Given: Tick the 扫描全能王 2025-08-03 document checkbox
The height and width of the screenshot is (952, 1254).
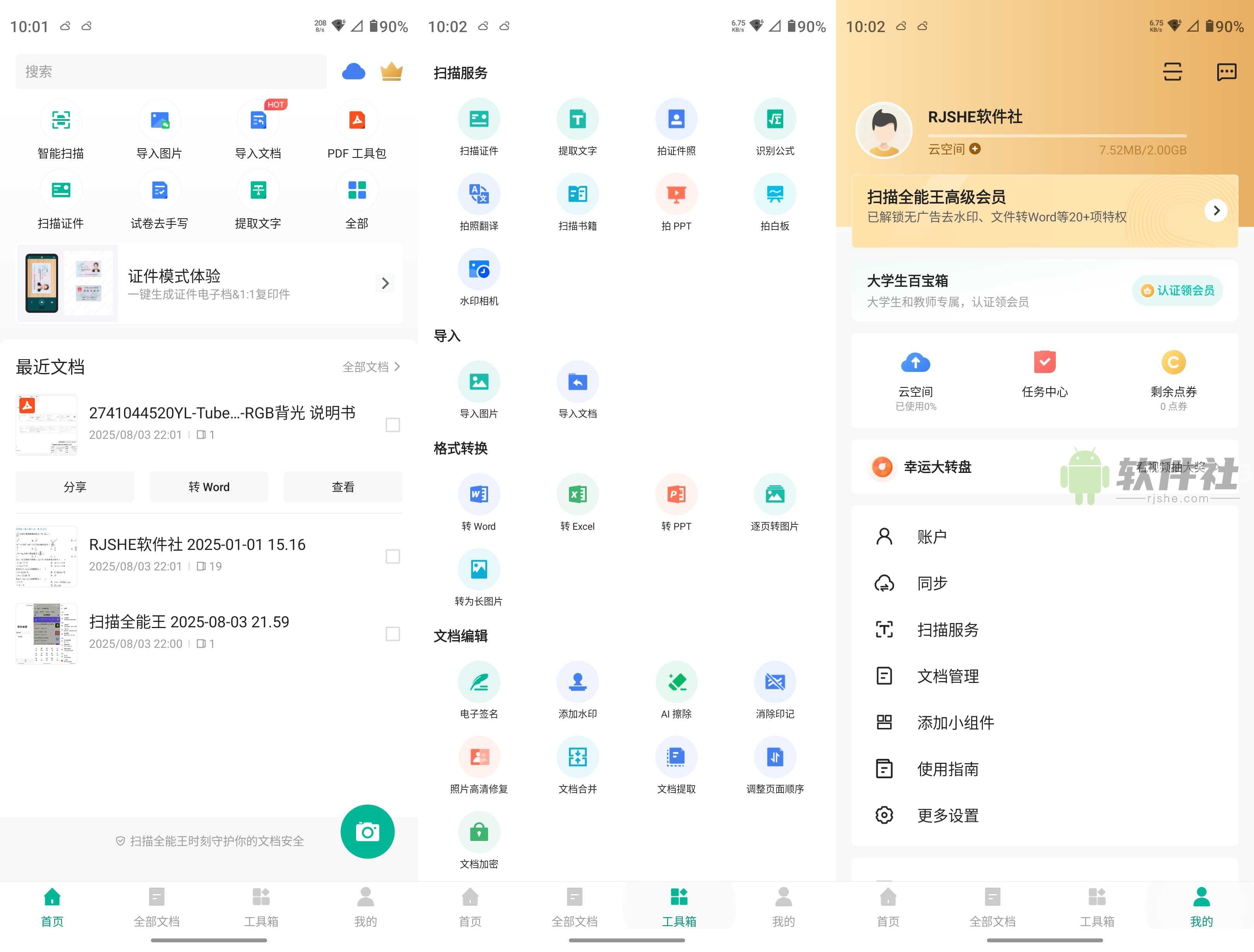Looking at the screenshot, I should click(393, 635).
